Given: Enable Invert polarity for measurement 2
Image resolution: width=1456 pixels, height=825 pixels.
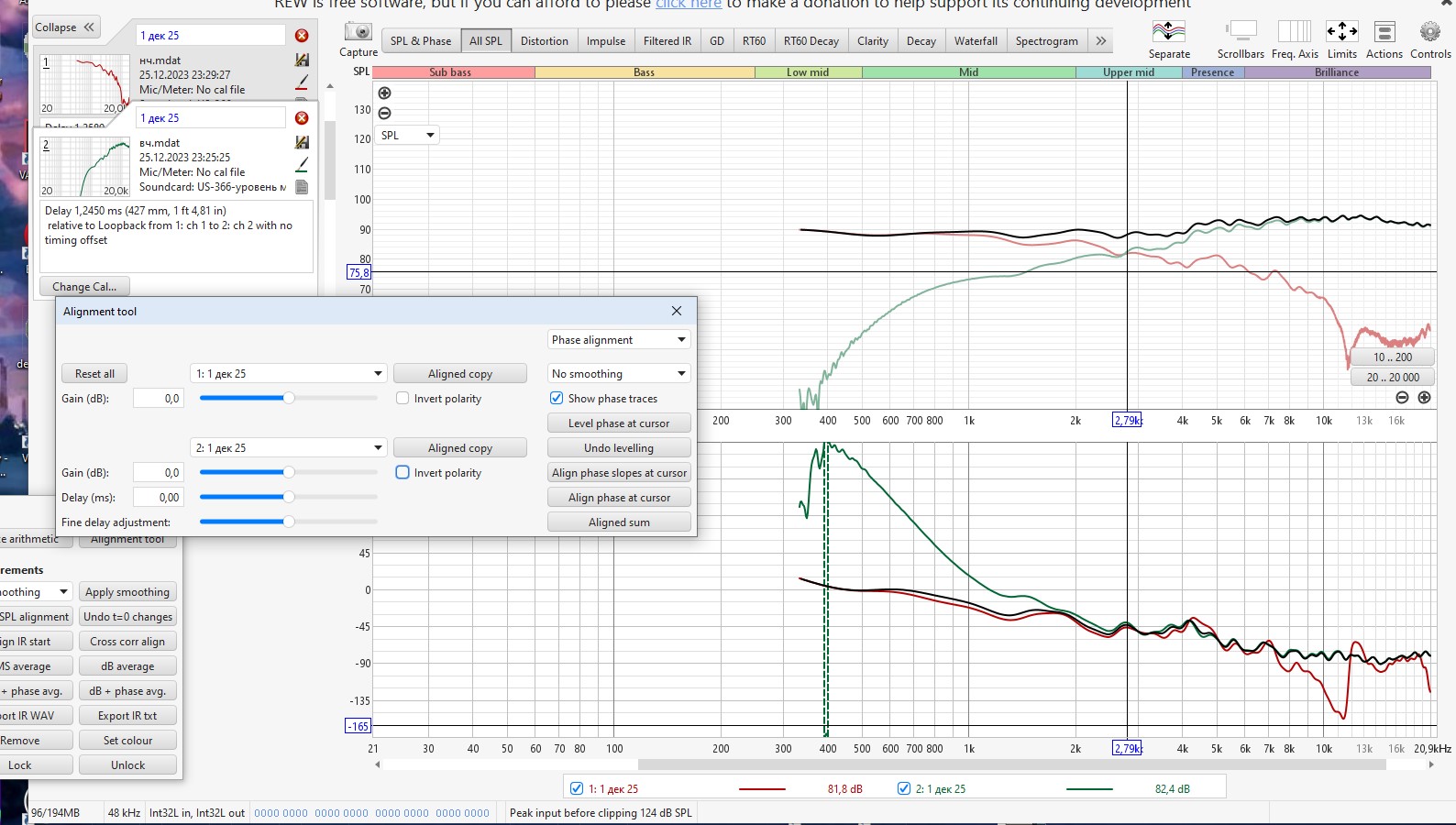Looking at the screenshot, I should (x=403, y=473).
